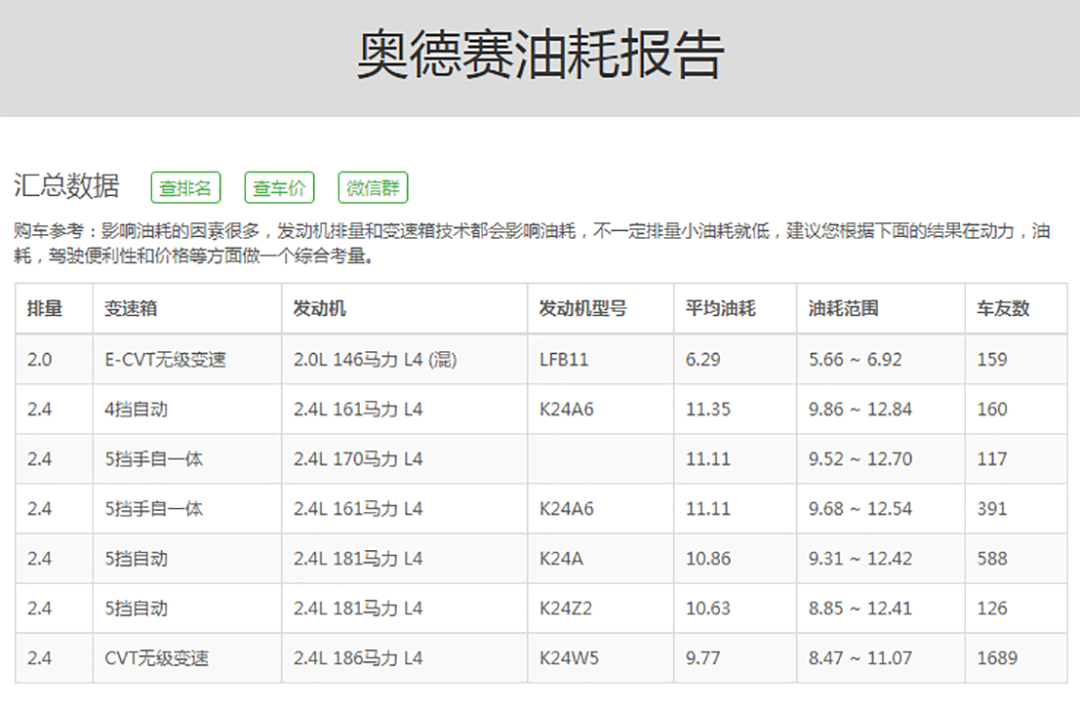Select the K24Z2 engine model cell
This screenshot has height=707, width=1080.
(565, 608)
